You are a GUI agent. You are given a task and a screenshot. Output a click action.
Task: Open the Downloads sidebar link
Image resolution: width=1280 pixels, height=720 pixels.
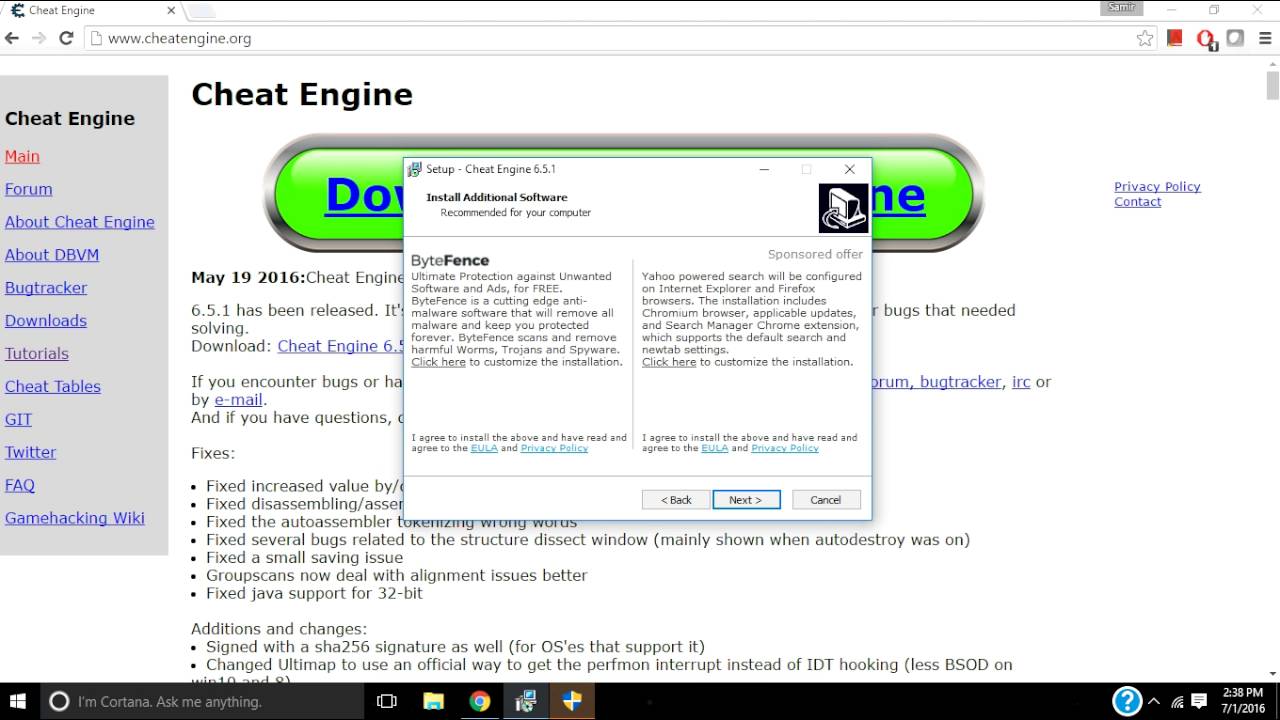pyautogui.click(x=46, y=321)
